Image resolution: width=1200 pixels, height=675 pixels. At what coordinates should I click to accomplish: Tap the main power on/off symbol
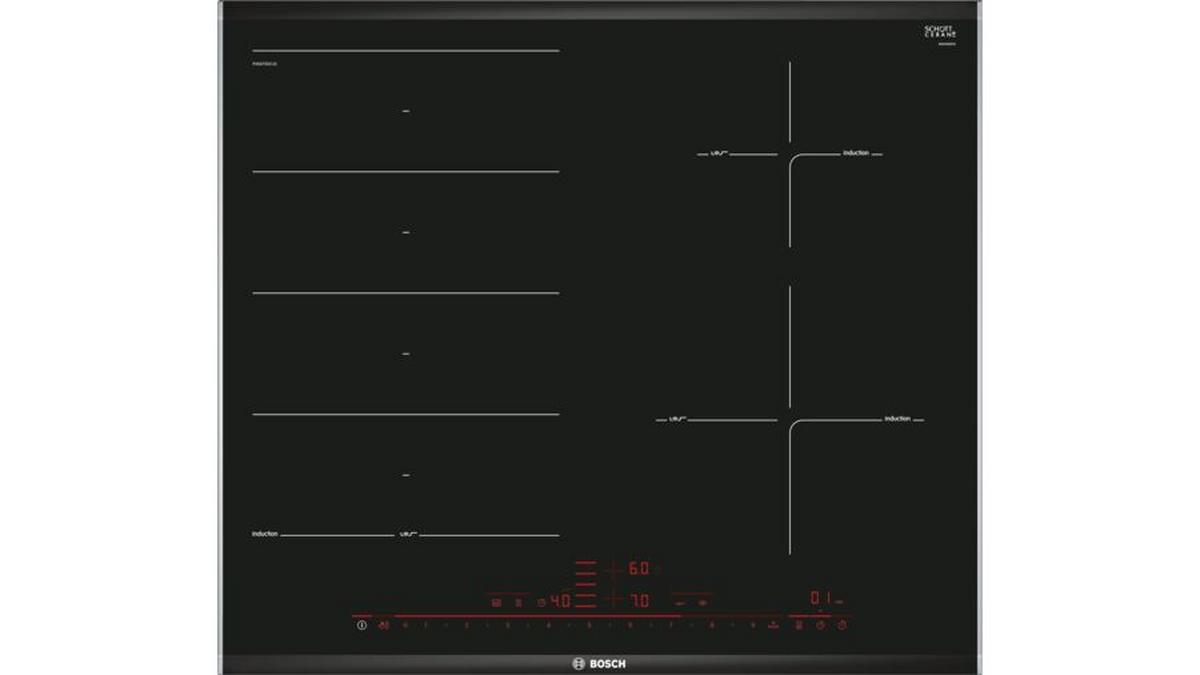click(362, 625)
